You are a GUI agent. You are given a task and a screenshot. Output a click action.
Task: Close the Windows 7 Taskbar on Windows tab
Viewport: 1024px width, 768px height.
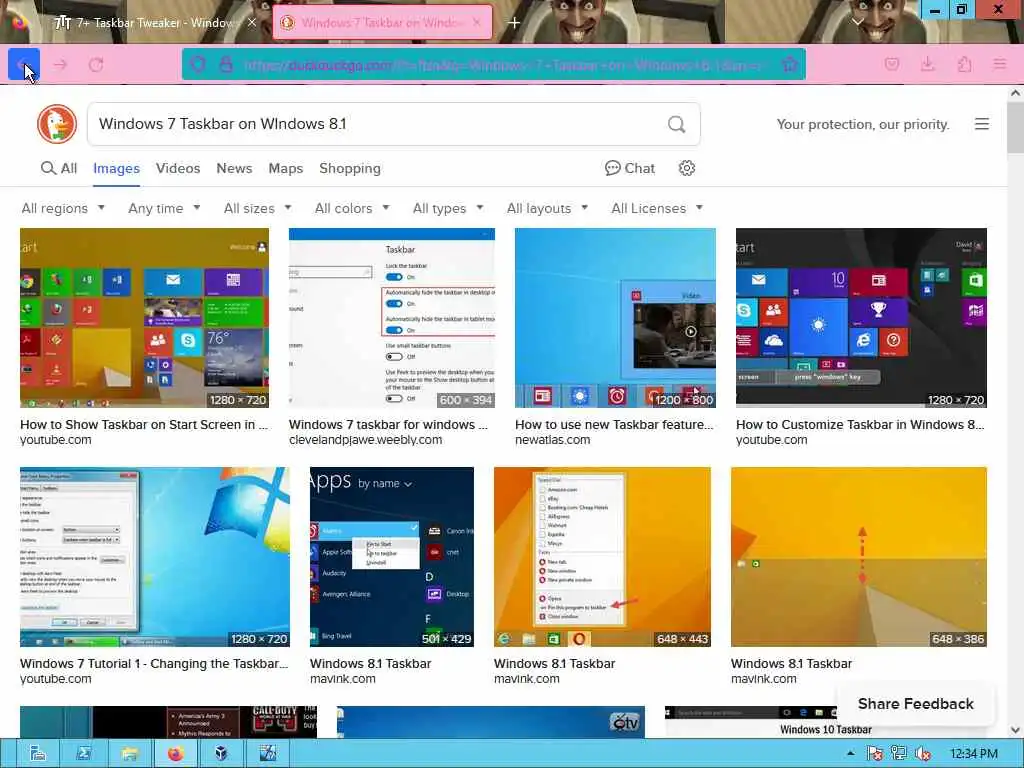pos(477,23)
